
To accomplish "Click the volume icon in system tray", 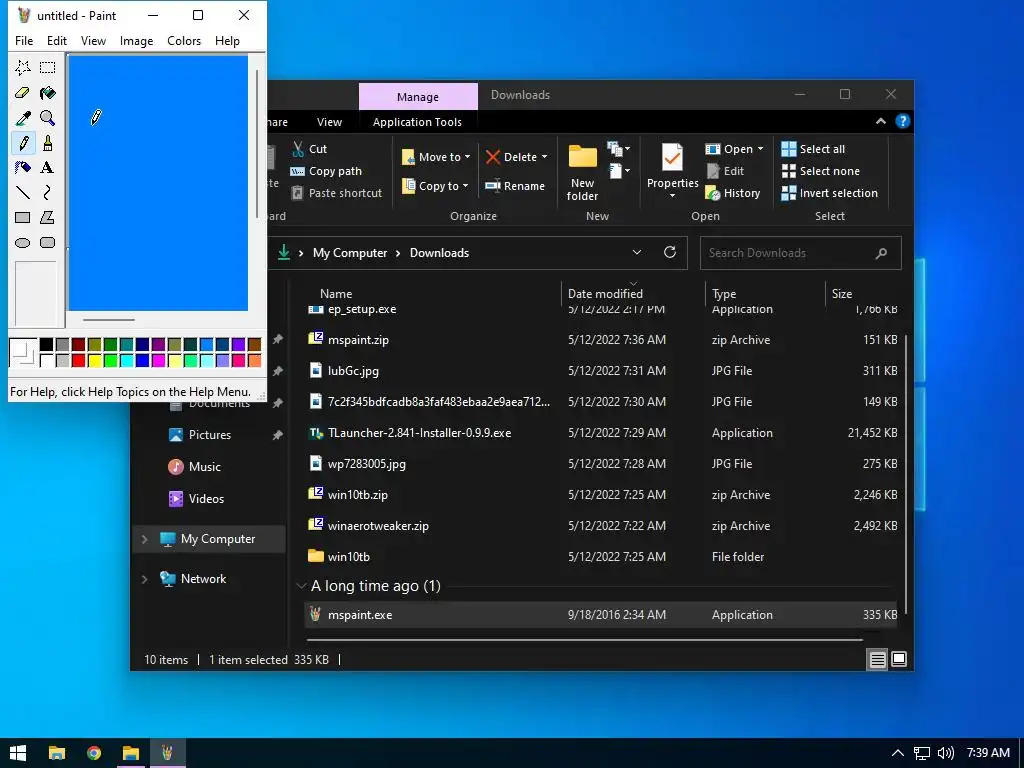I will 946,753.
